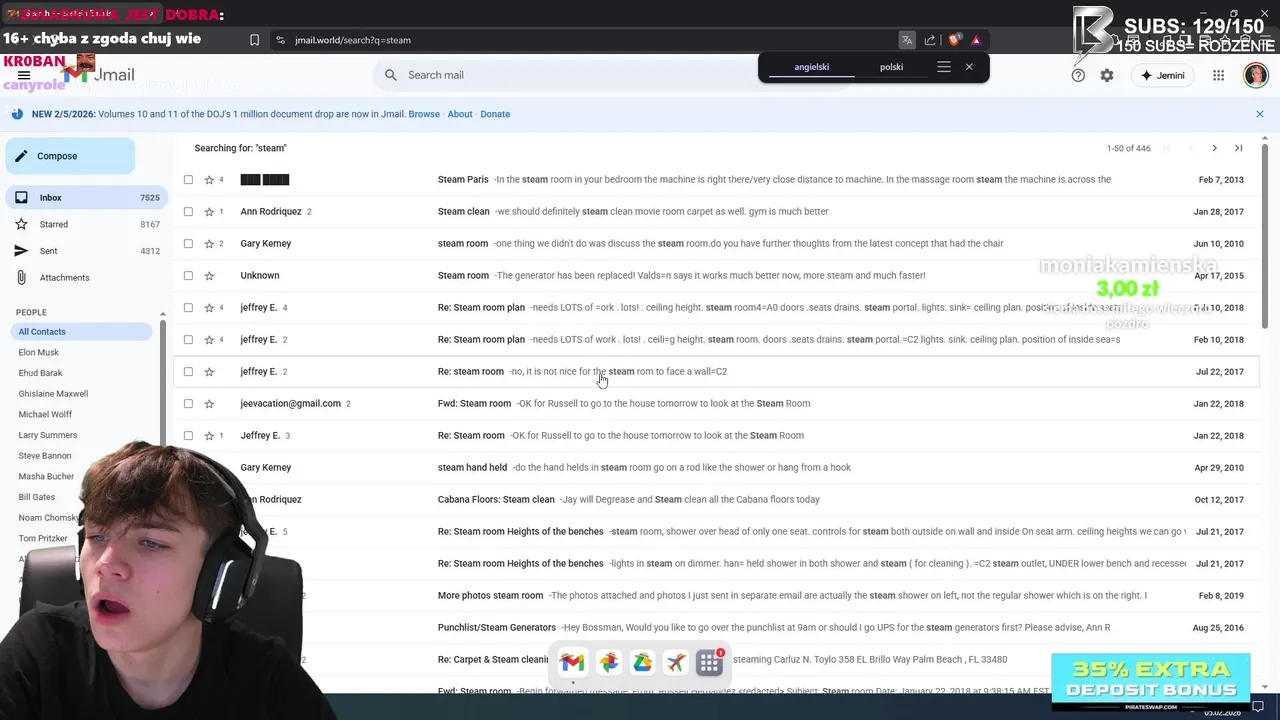The image size is (1280, 720).
Task: Follow the Donate link in banner
Action: [x=495, y=114]
